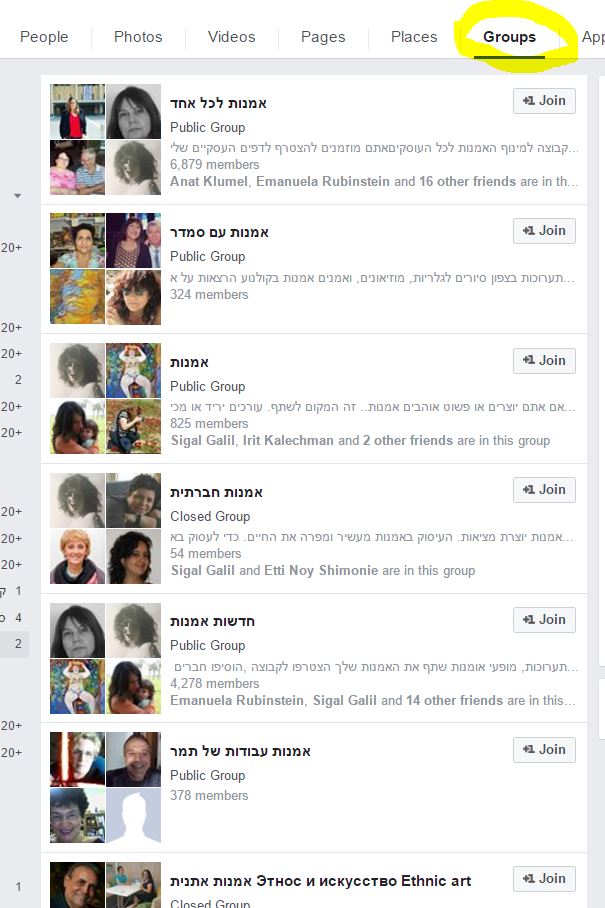Join the group with 324 members

pos(544,230)
